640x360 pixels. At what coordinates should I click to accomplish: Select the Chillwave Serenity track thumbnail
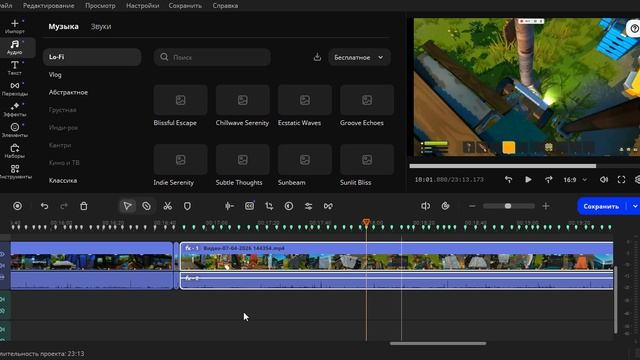242,100
